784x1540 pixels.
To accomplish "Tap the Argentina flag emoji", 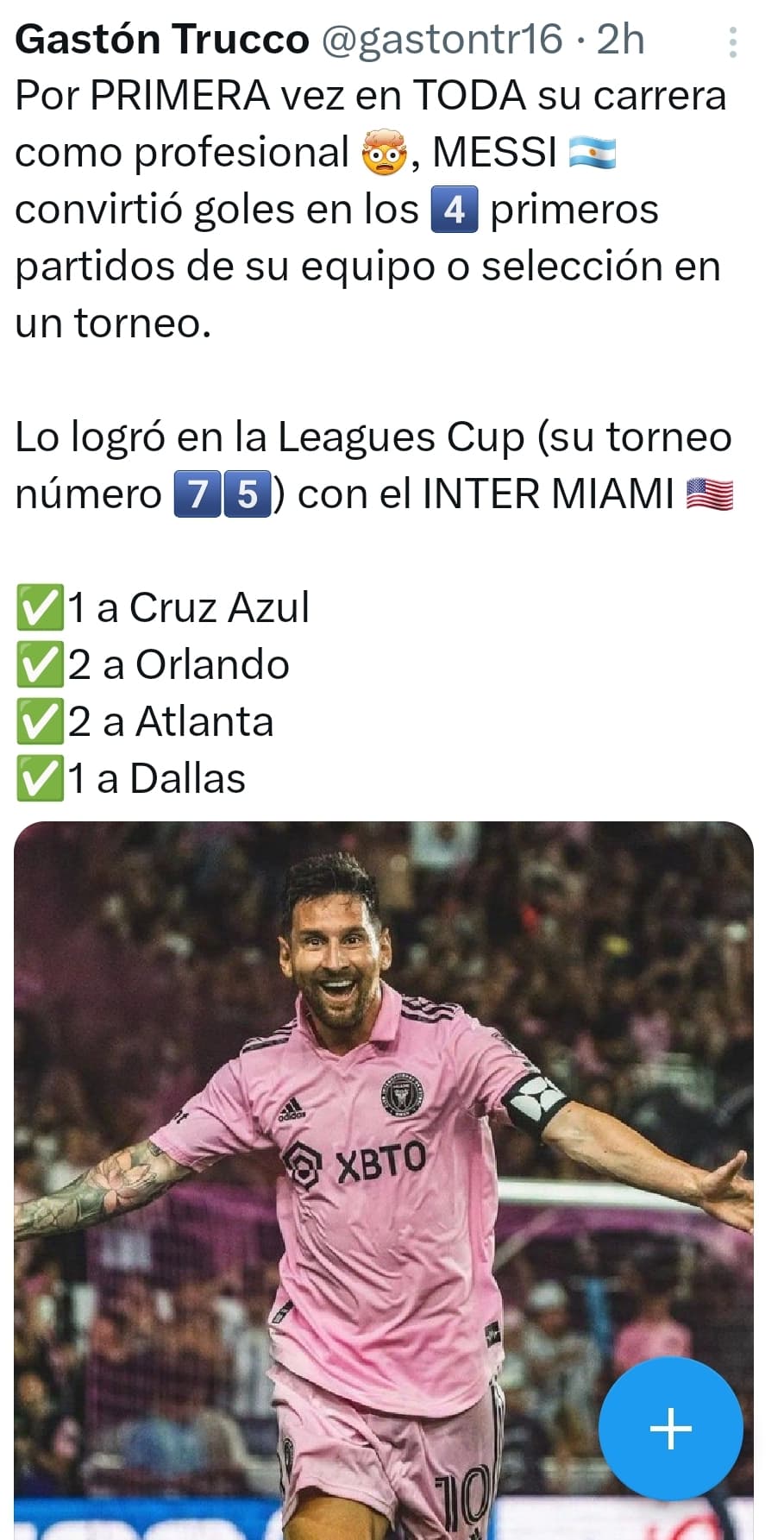I will coord(593,153).
